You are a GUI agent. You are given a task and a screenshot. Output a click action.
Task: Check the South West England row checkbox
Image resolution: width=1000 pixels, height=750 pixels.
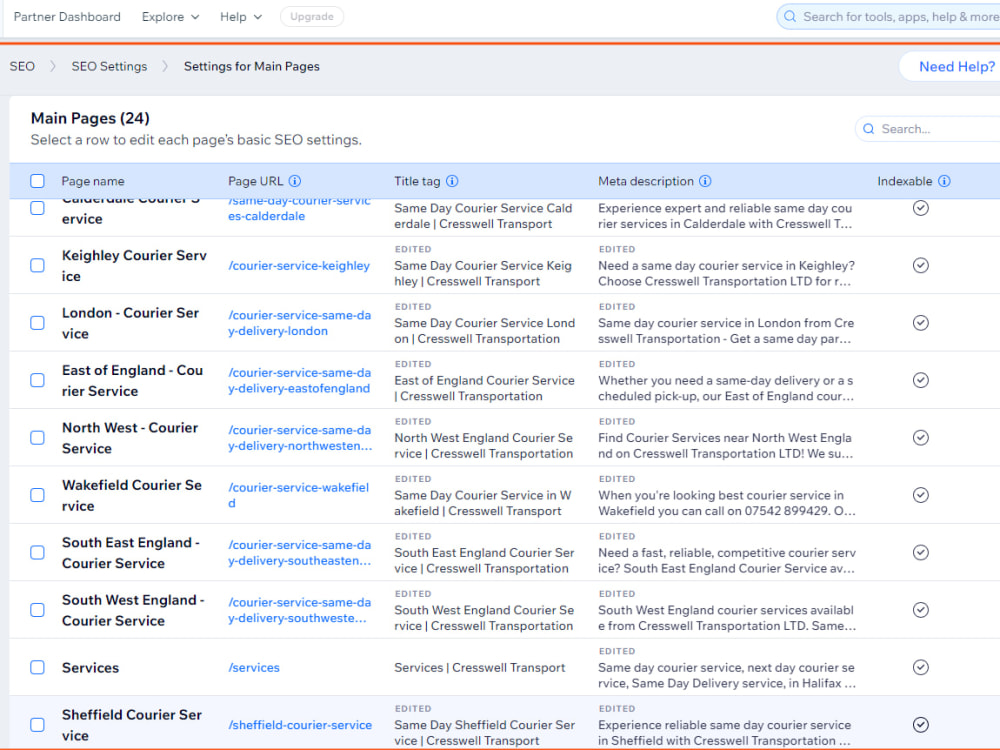(x=38, y=610)
